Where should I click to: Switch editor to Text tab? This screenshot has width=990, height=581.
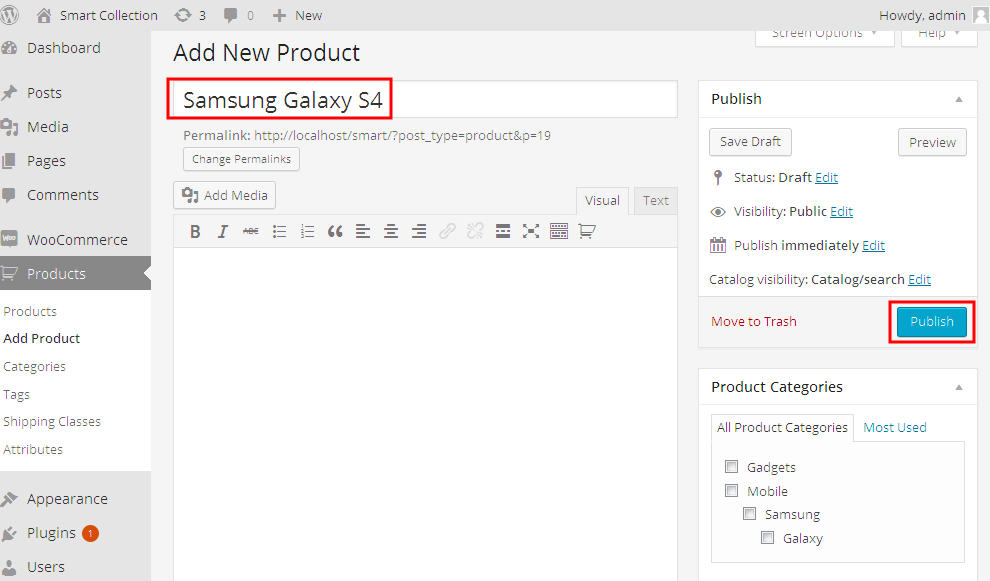(655, 200)
